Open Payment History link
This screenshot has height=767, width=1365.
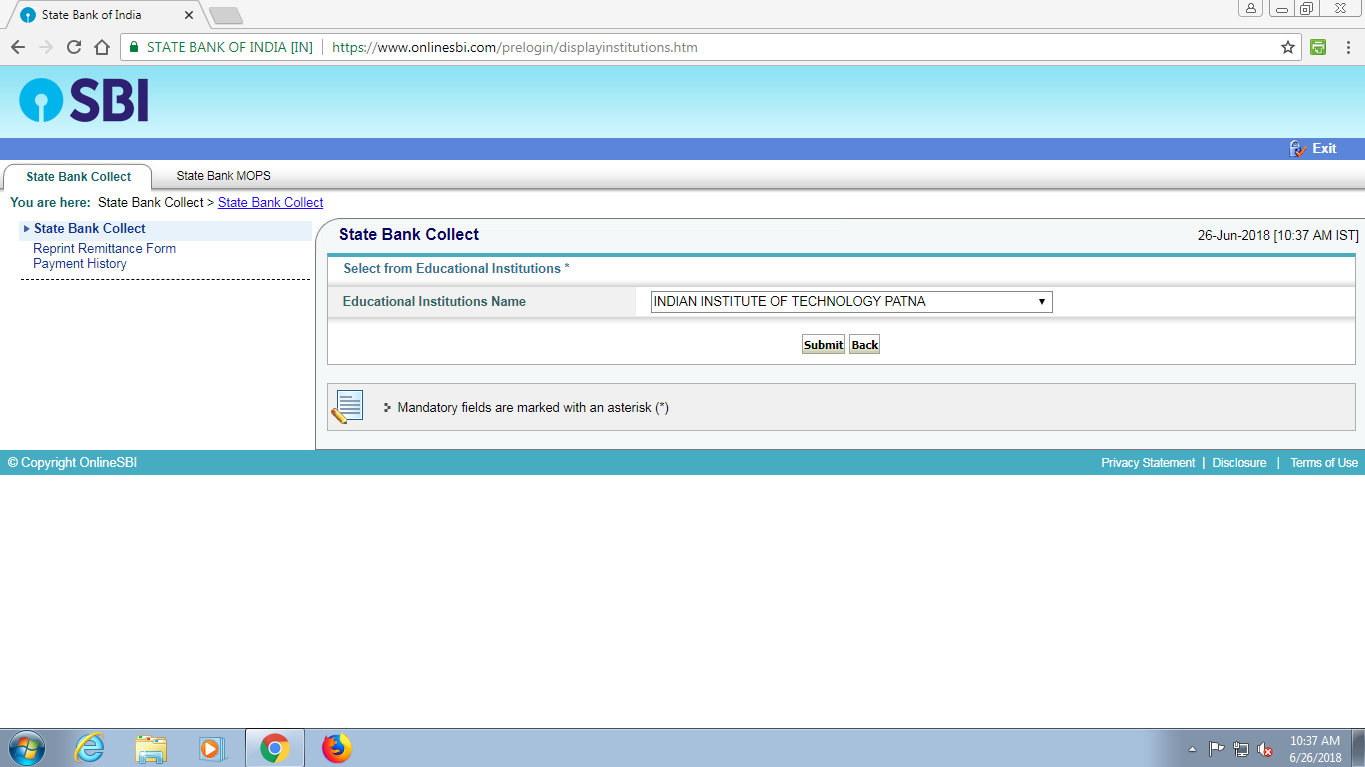(x=80, y=264)
